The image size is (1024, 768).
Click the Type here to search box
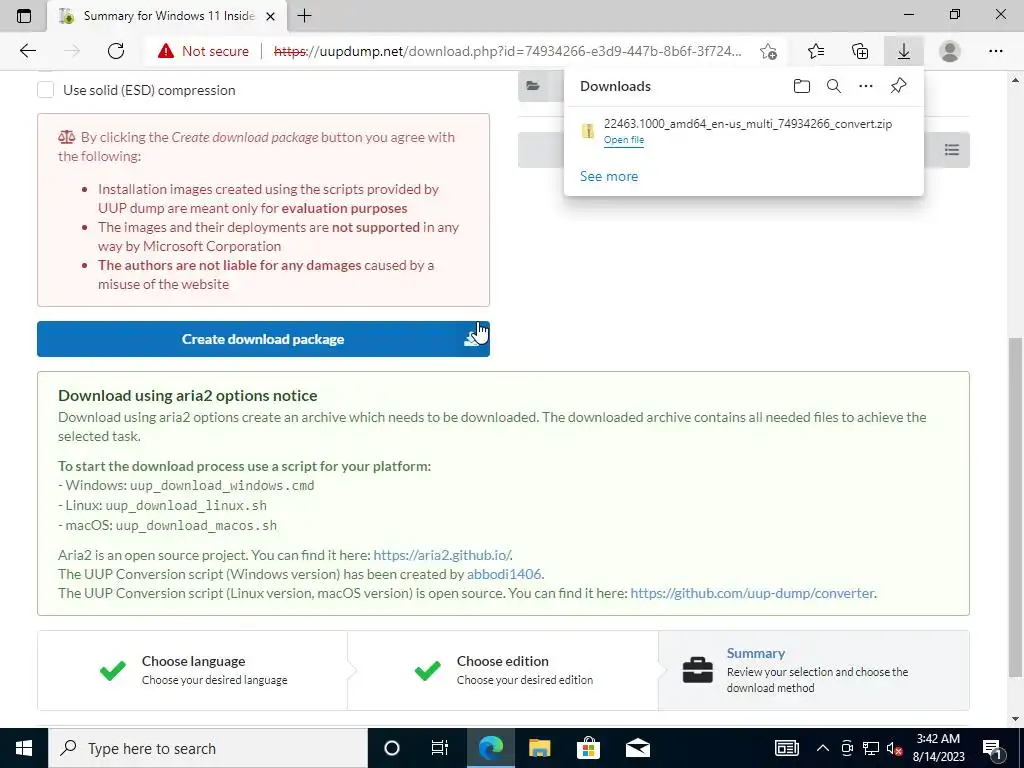click(x=208, y=748)
